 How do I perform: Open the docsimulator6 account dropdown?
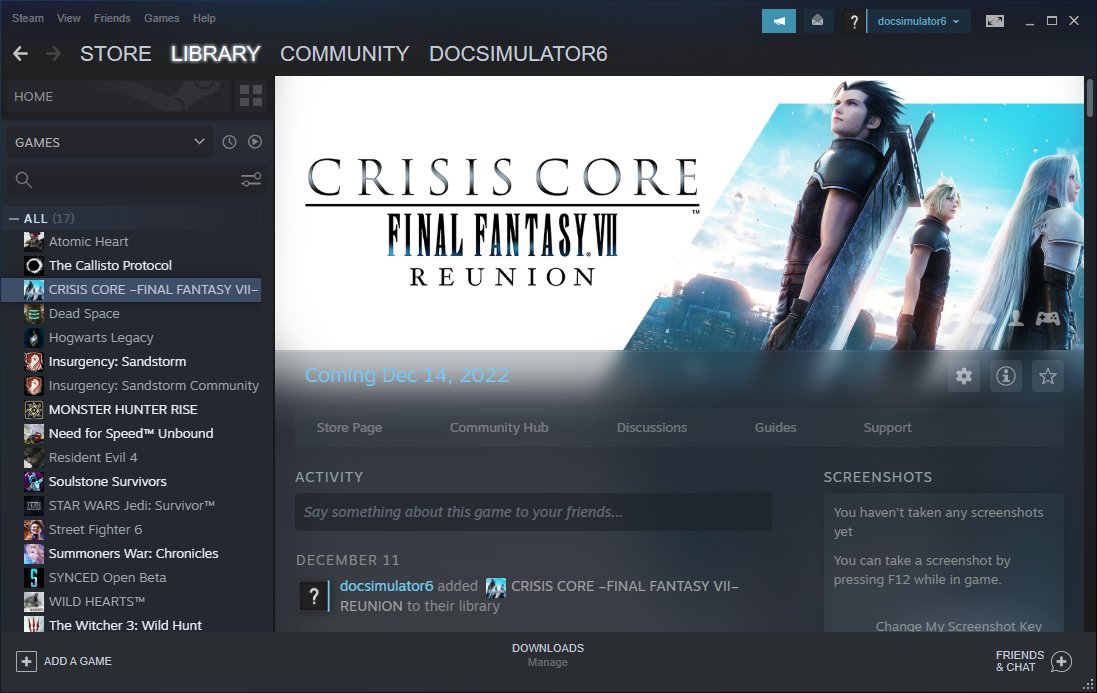918,21
